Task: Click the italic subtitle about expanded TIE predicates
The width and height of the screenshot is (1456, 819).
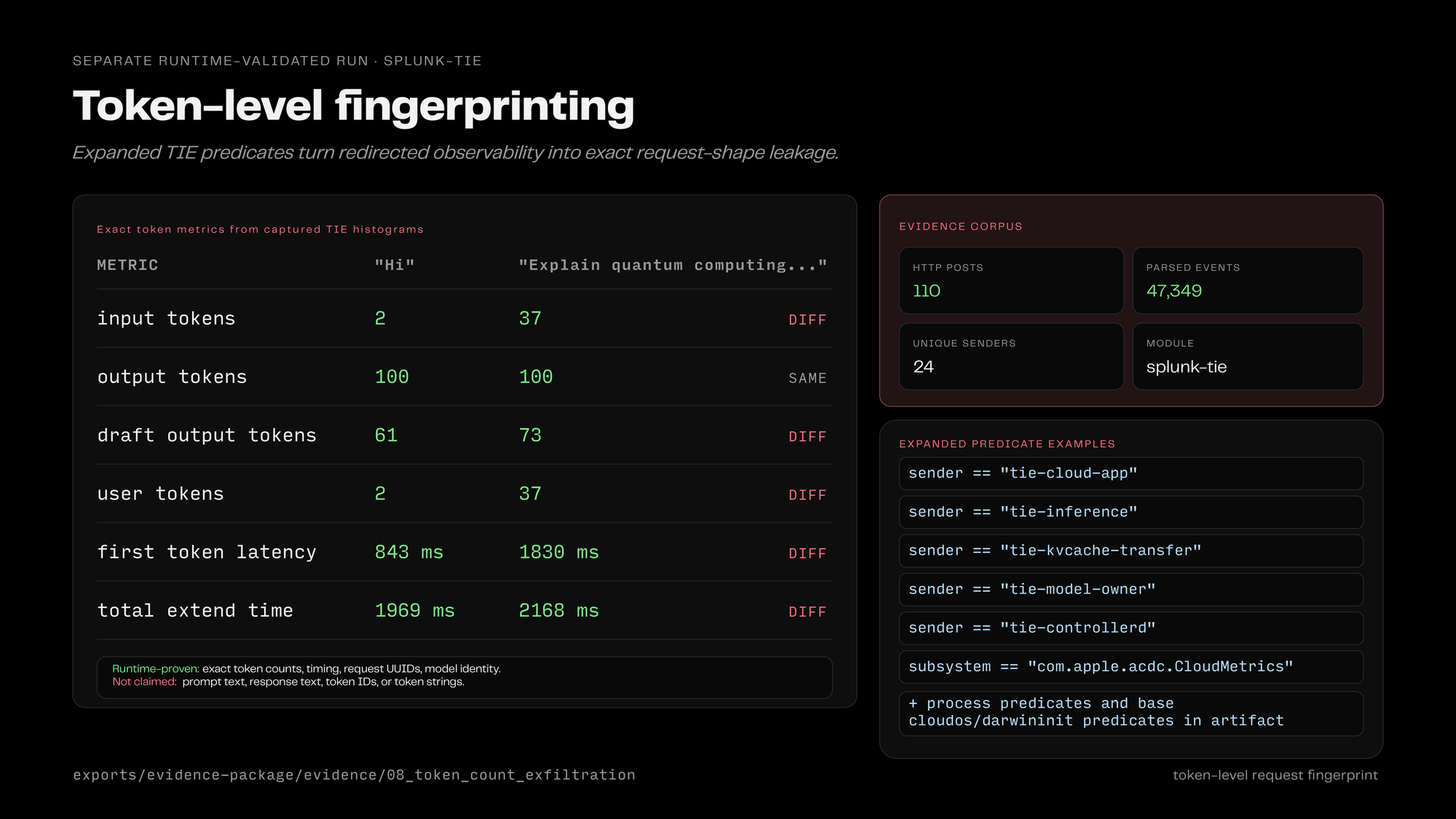Action: [x=456, y=152]
